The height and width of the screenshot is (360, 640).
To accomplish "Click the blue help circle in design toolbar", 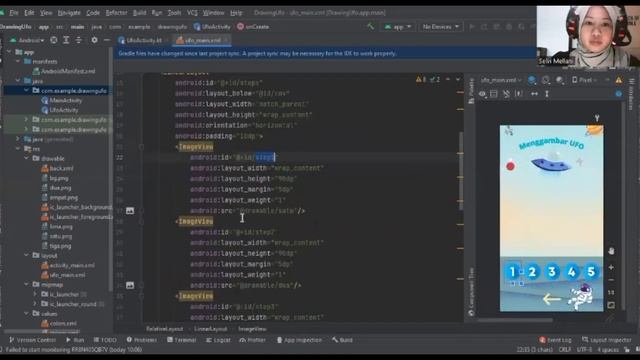I will [x=619, y=94].
